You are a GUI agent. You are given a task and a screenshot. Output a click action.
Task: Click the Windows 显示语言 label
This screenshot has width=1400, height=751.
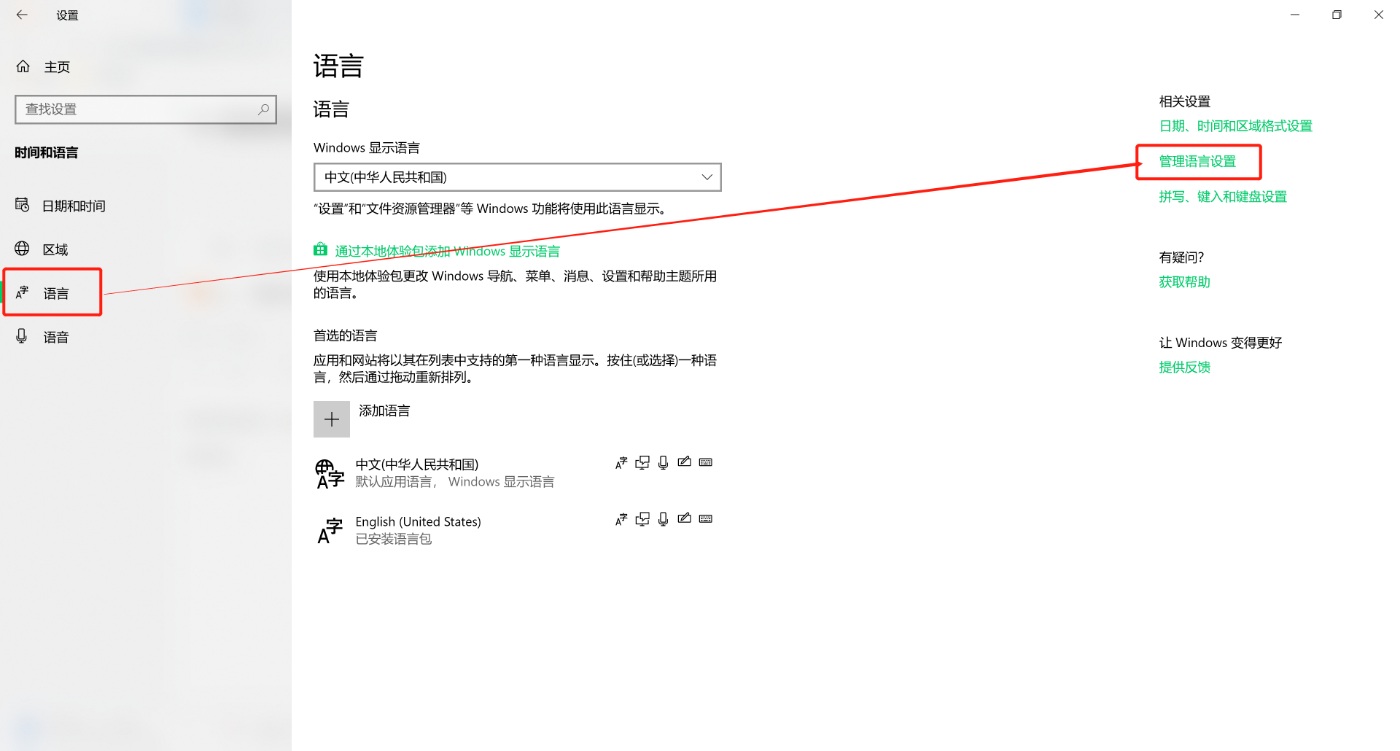pos(366,148)
